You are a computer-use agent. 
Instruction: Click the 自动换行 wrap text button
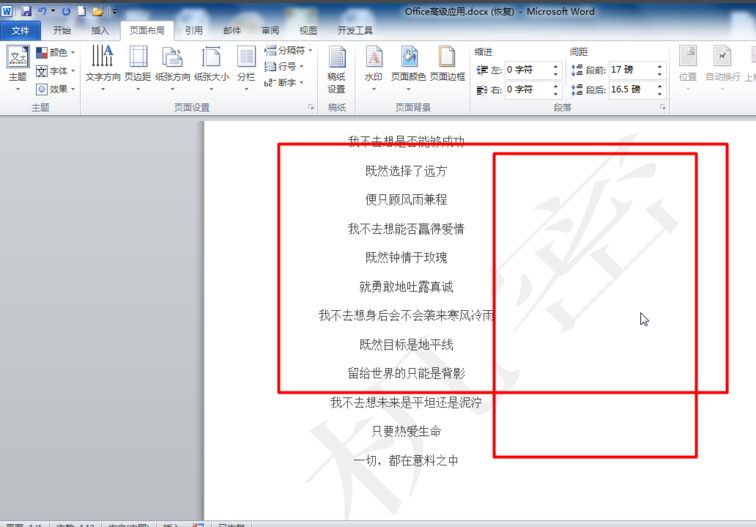(722, 68)
